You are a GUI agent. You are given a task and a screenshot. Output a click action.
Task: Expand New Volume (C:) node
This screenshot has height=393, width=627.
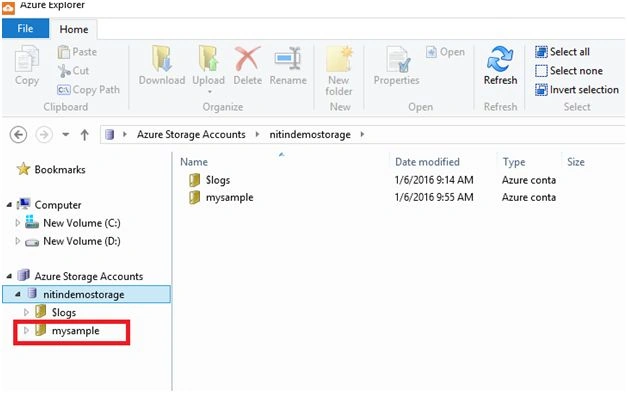pos(17,223)
